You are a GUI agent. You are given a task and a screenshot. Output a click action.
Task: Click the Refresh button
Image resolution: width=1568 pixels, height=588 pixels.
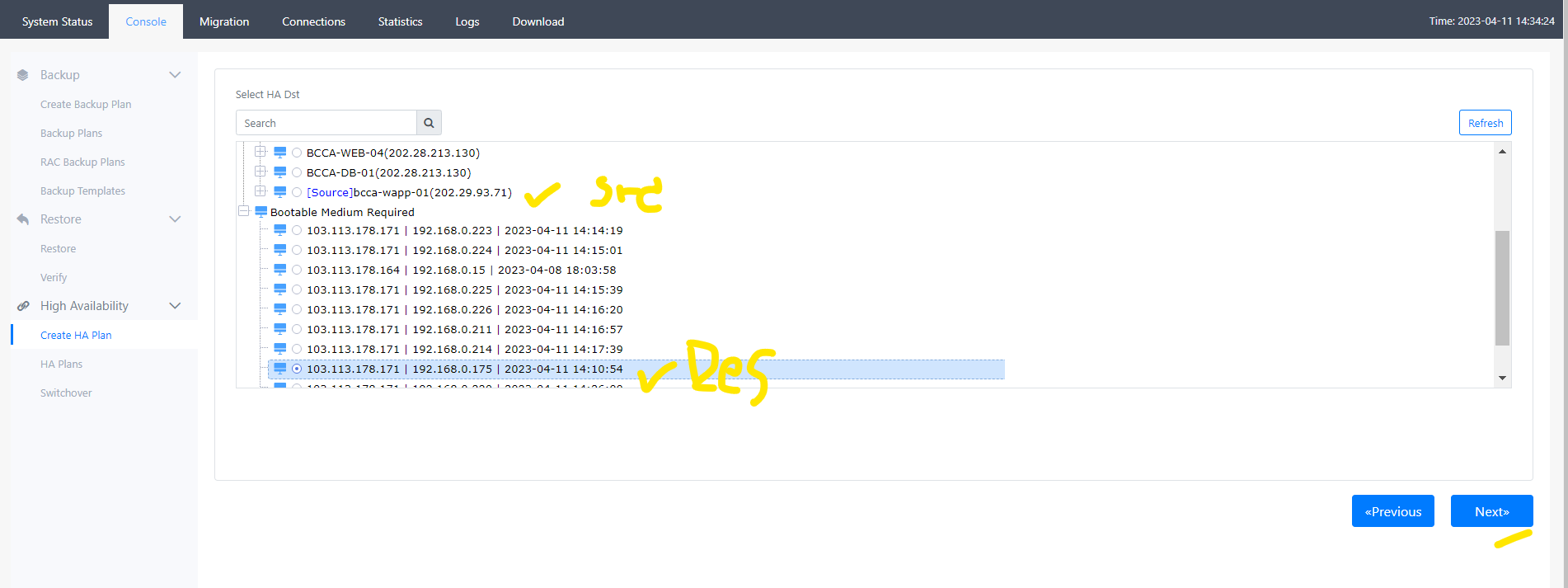(x=1486, y=123)
